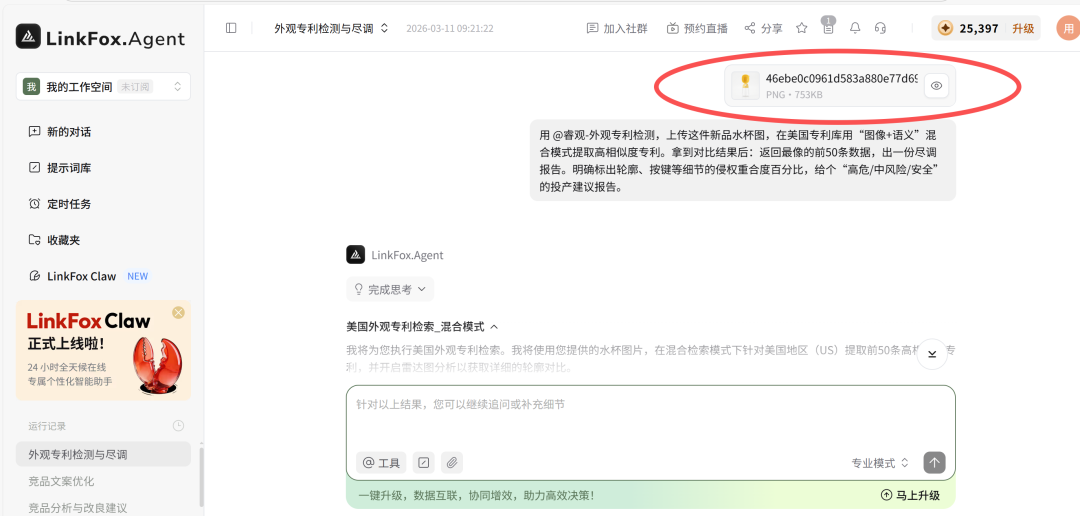Image resolution: width=1080 pixels, height=516 pixels.
Task: Select 外观专利检测与尽调 run record
Action: [x=103, y=455]
